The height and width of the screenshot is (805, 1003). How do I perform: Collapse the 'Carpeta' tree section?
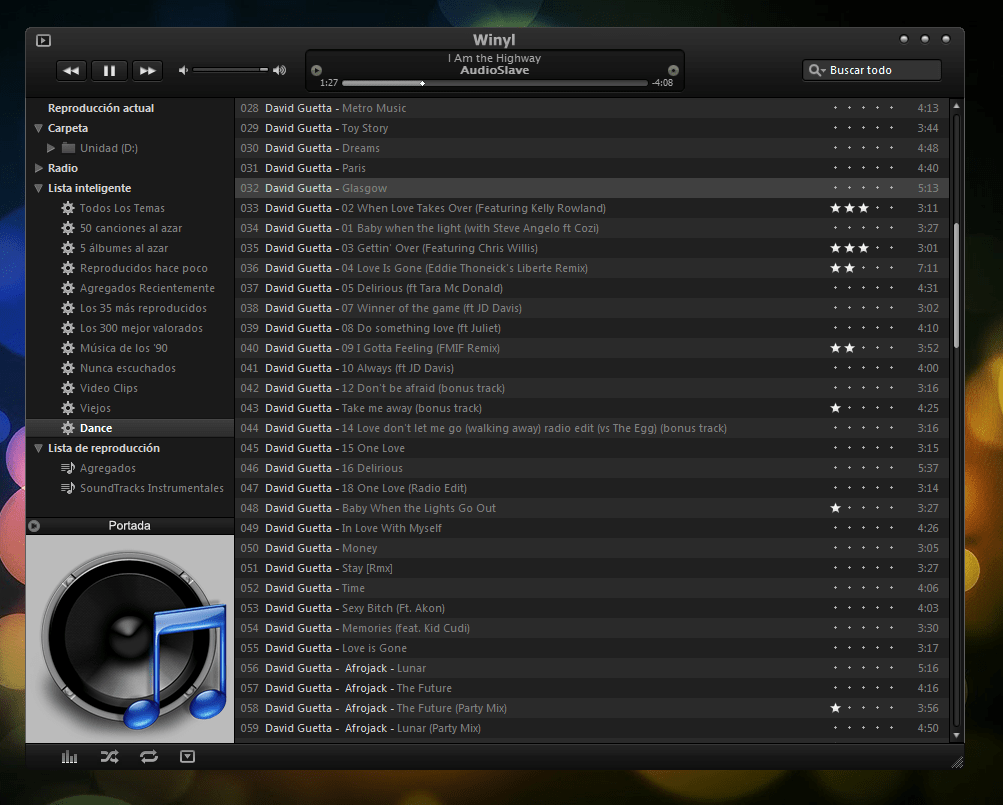click(36, 128)
